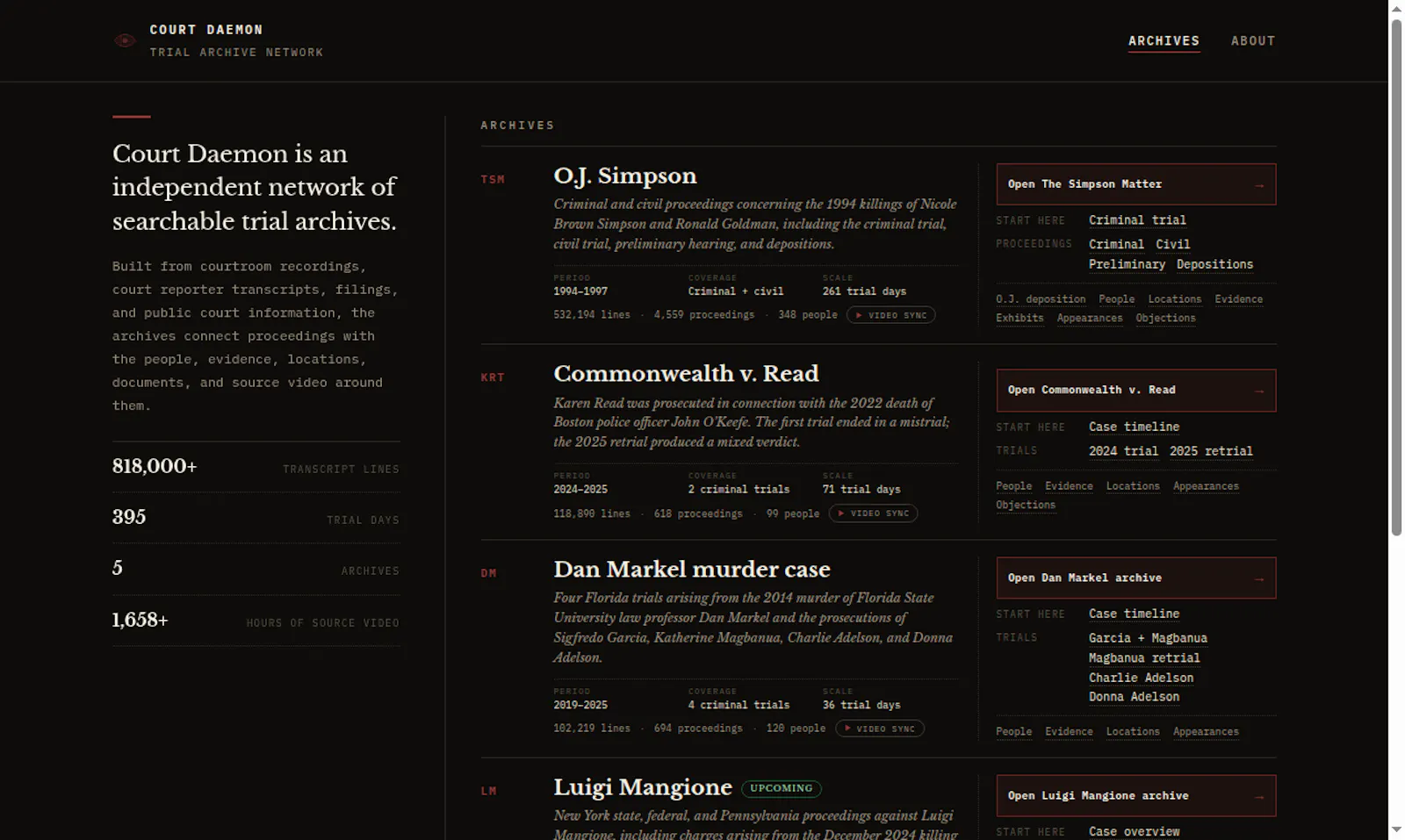Screen dimensions: 1405x840
Task: Click Video Sync badge for Commonwealth v. Read
Action: (x=873, y=513)
